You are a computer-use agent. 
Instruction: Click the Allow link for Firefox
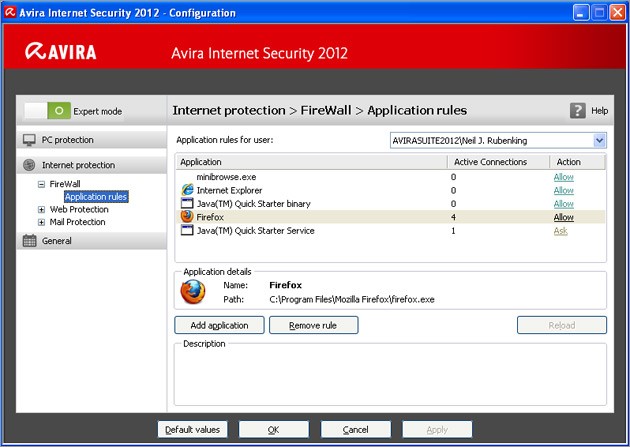pos(563,217)
